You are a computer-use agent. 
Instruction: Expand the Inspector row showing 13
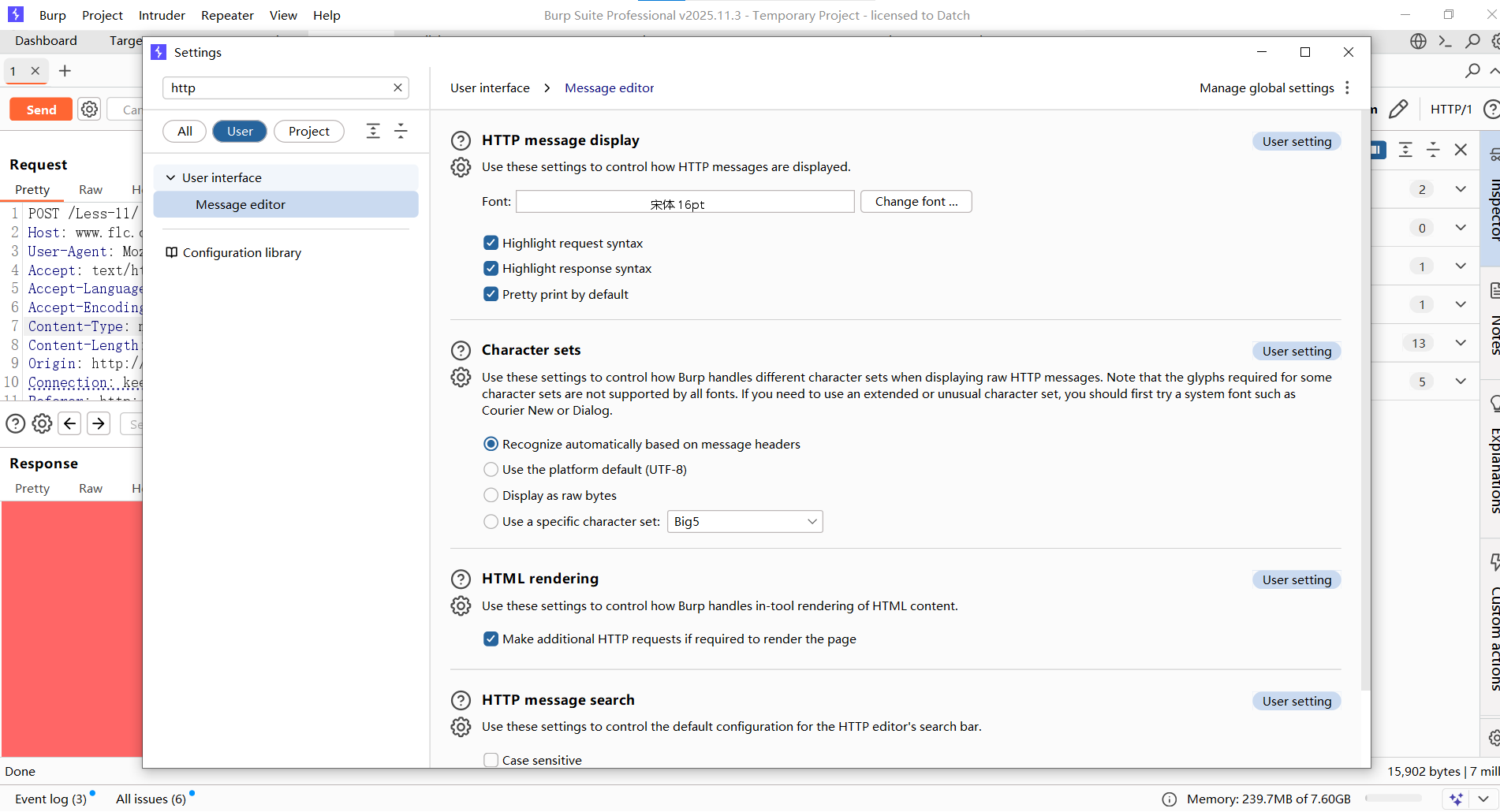(x=1461, y=343)
